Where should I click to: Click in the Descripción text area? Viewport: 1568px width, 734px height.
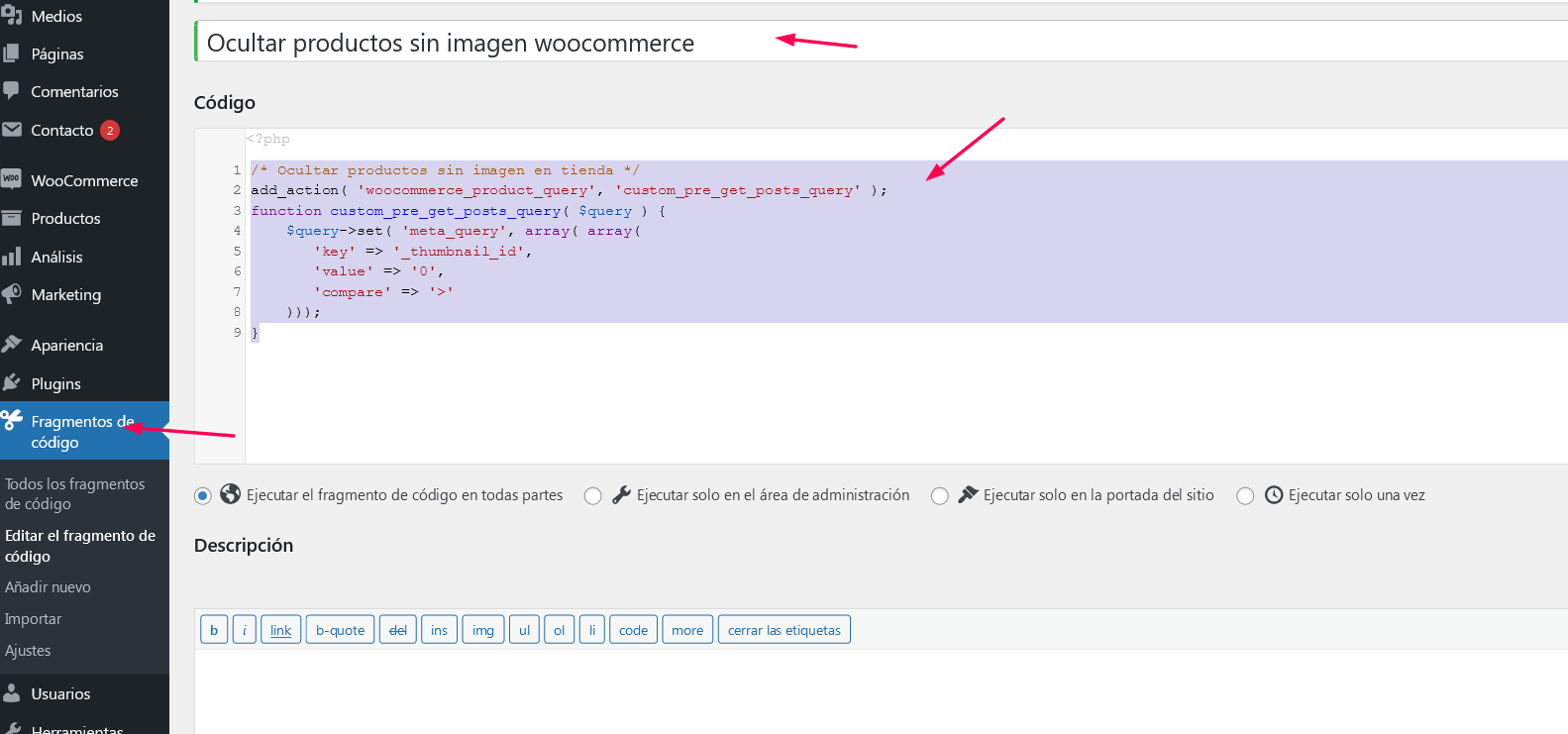coord(882,691)
